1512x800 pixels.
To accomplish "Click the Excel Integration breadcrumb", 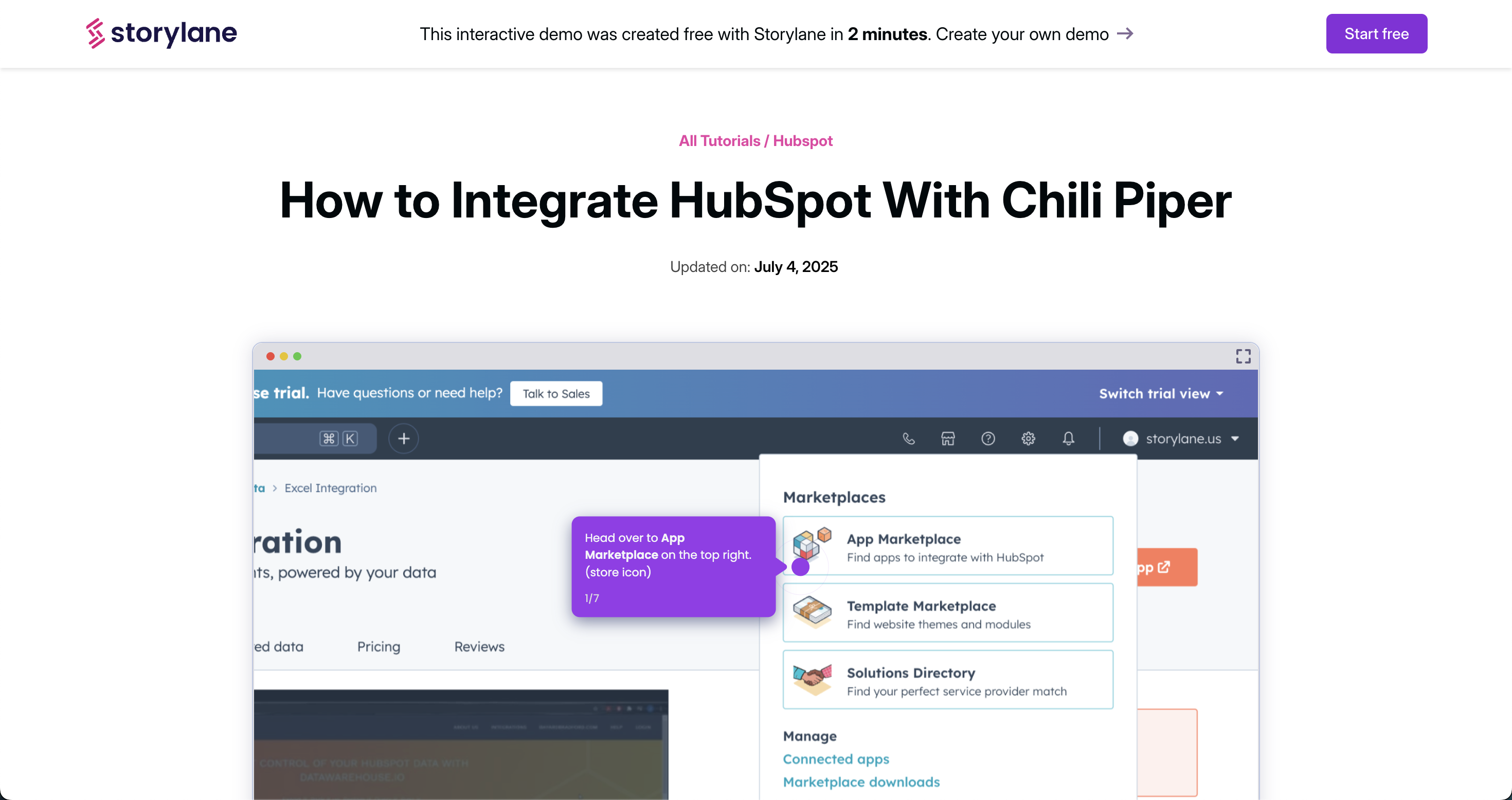I will 331,488.
